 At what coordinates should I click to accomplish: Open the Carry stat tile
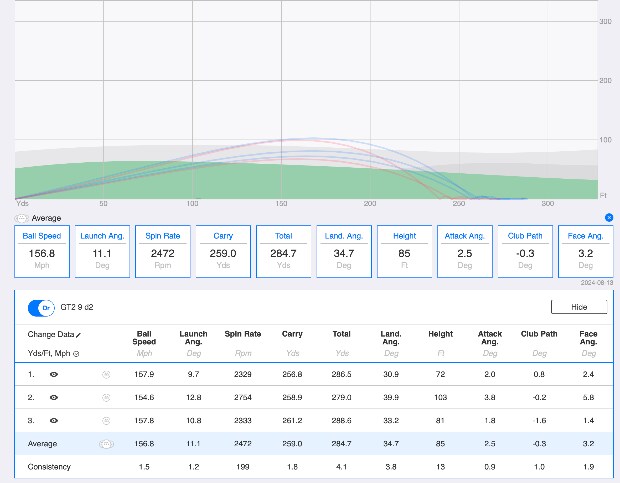click(223, 251)
